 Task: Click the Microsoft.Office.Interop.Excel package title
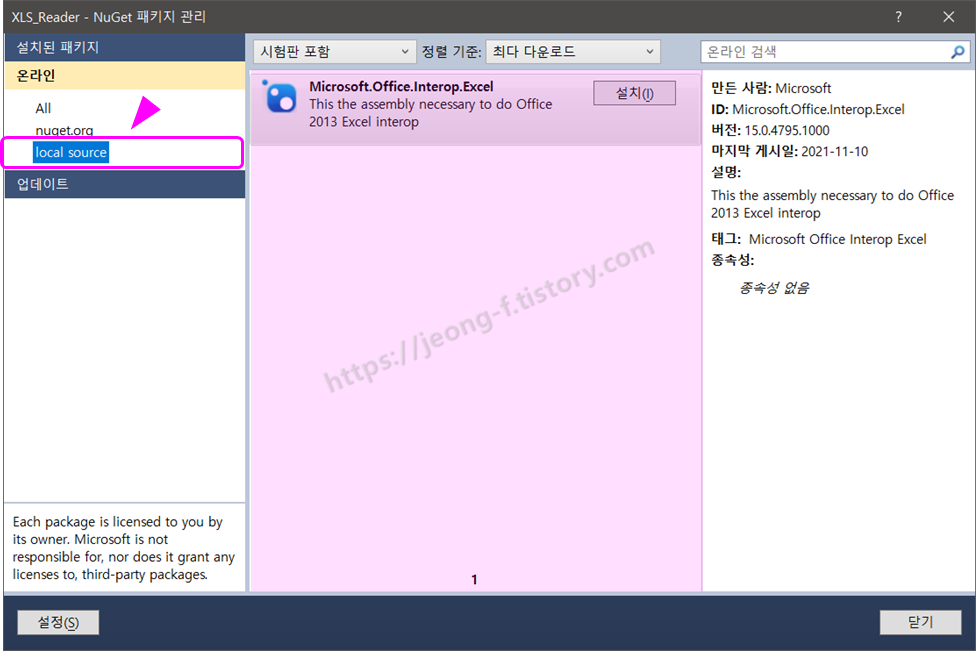point(401,87)
